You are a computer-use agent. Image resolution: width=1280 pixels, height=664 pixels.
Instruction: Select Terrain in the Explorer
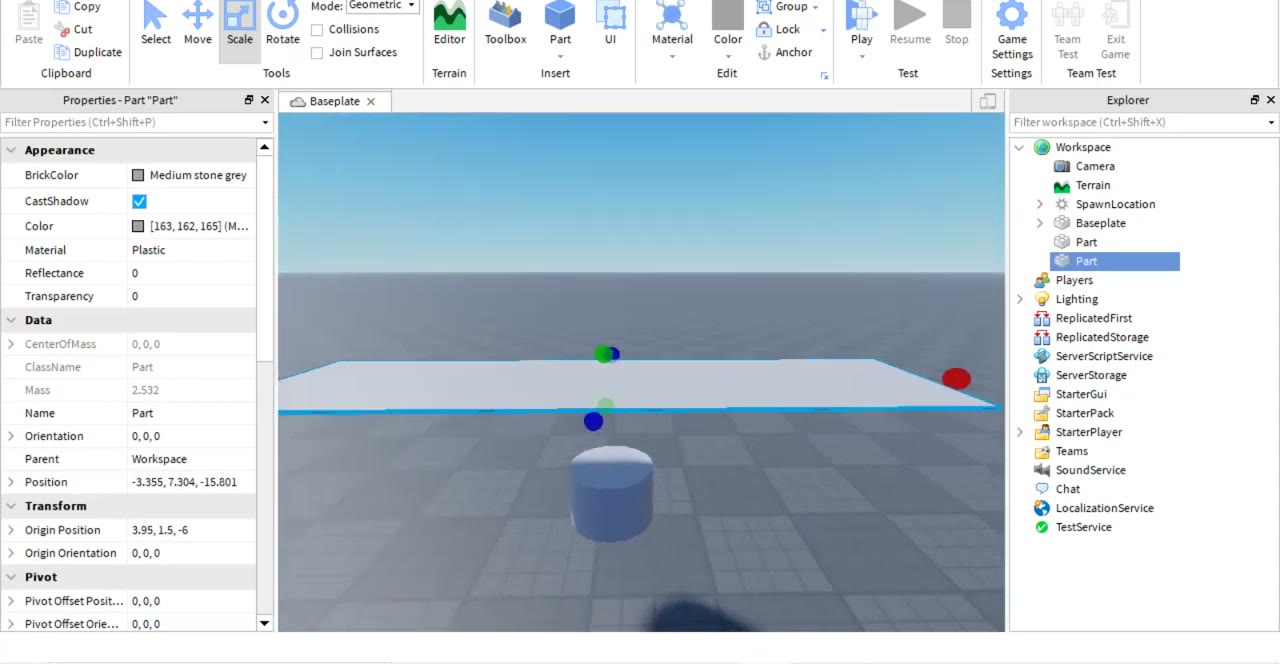click(1092, 185)
